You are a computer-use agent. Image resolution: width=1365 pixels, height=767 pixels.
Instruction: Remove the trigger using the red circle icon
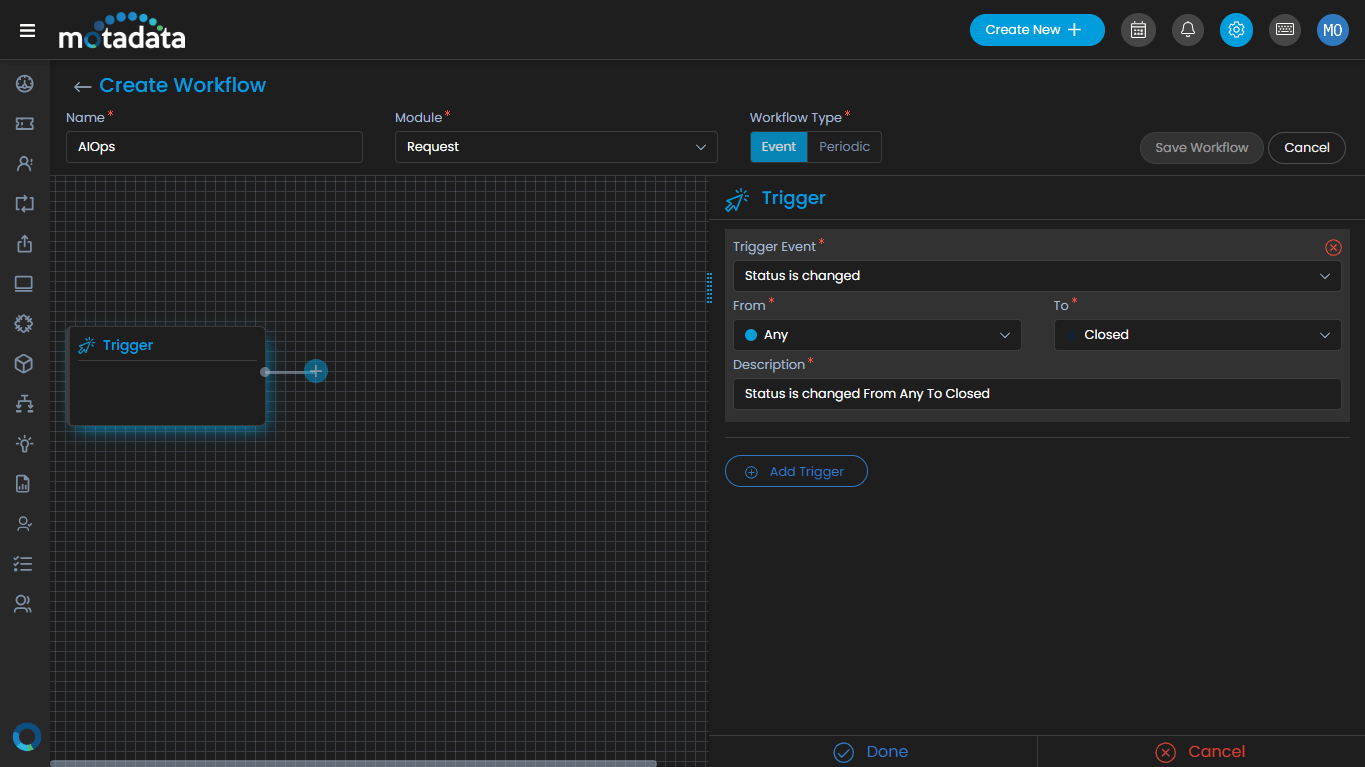point(1333,247)
